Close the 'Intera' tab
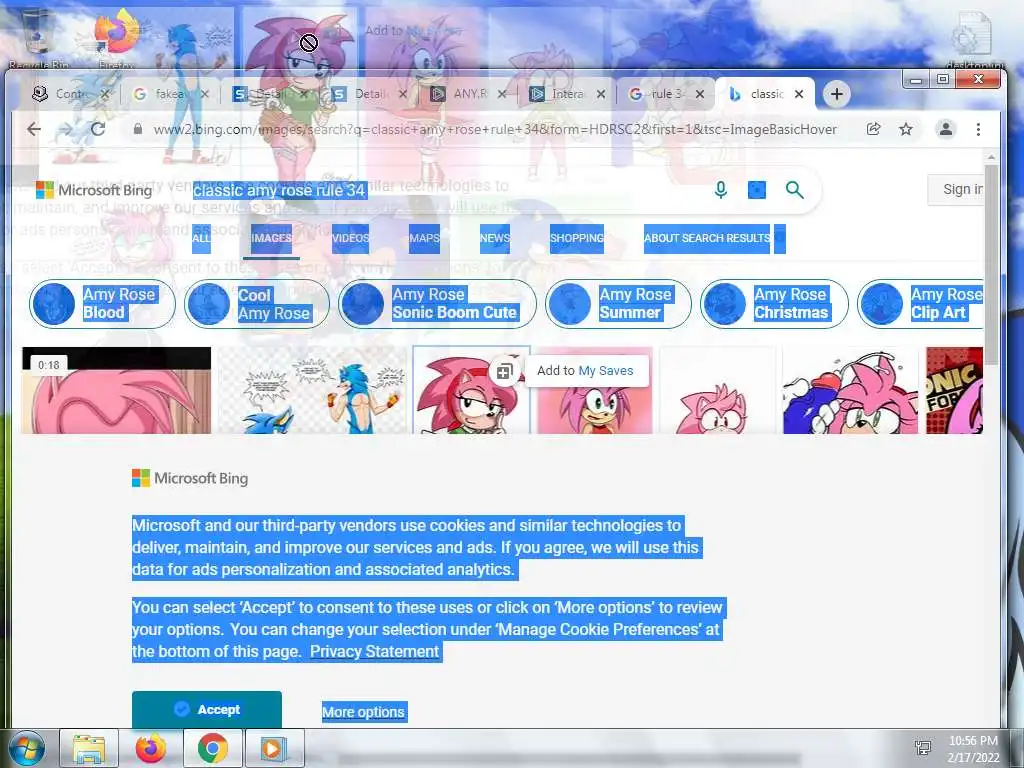 601,94
